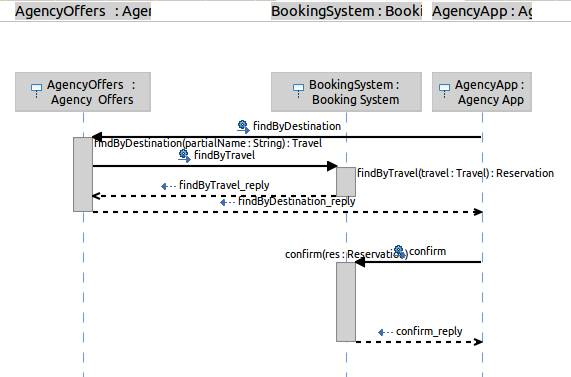Select the Booking System lifeline header box
Screen dimensions: 571x377
point(346,92)
